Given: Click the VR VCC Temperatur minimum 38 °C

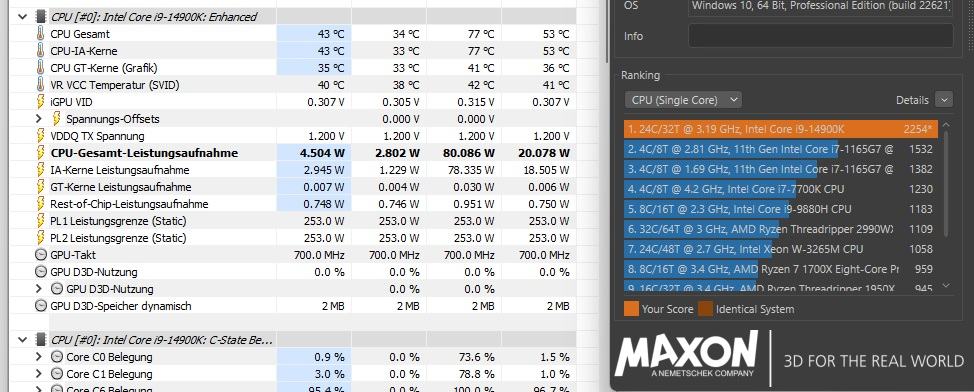Looking at the screenshot, I should [x=406, y=84].
